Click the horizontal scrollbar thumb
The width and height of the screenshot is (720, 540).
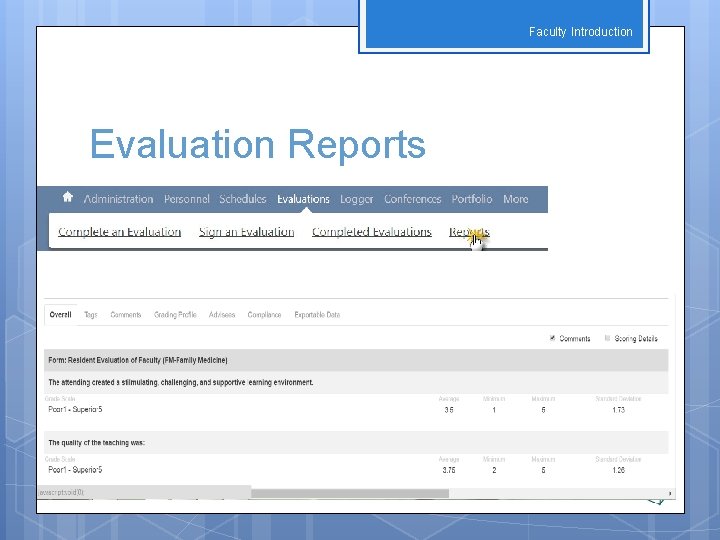350,493
